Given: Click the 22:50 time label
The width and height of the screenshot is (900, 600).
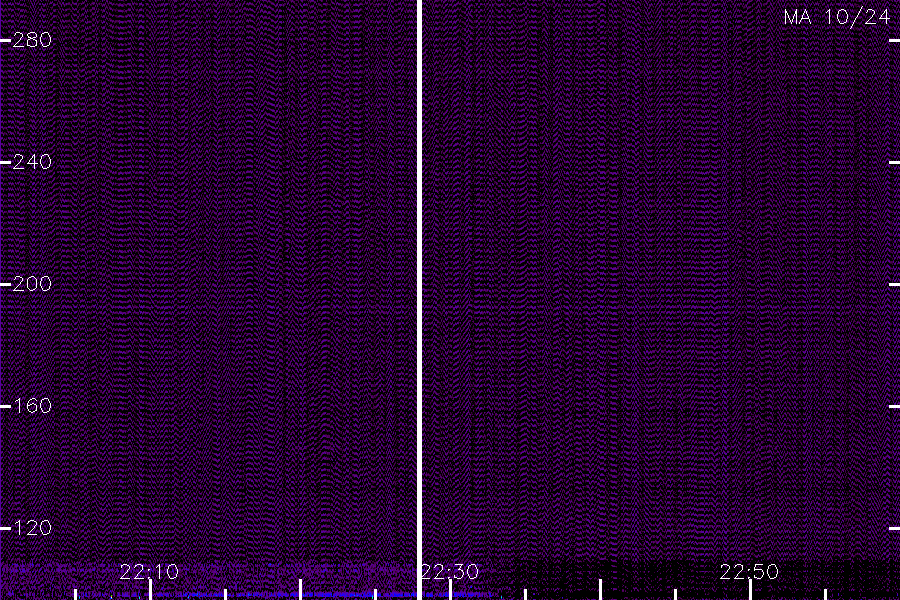Looking at the screenshot, I should coord(749,572).
